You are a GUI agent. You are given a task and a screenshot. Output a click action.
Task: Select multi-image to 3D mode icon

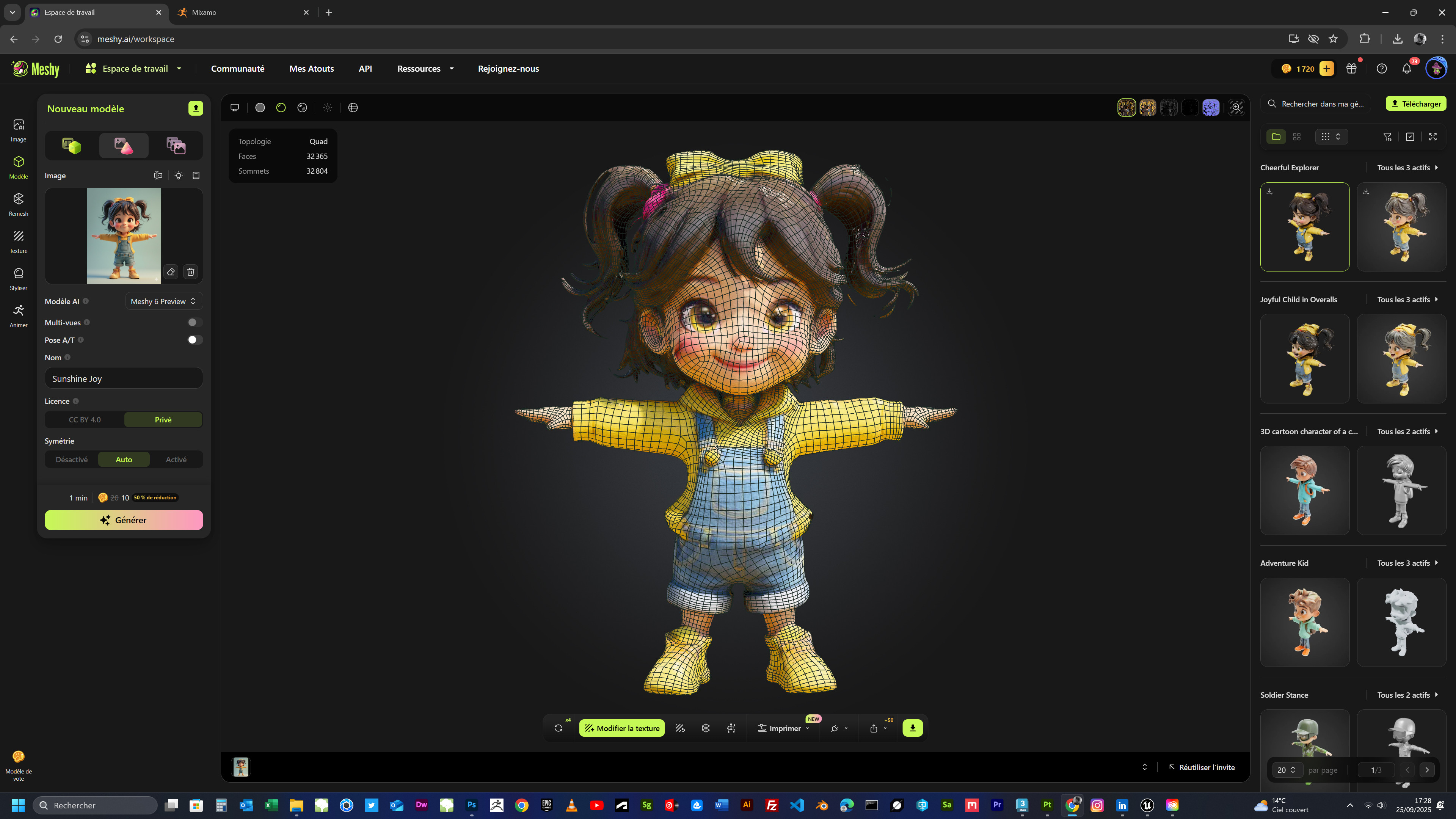point(176,146)
